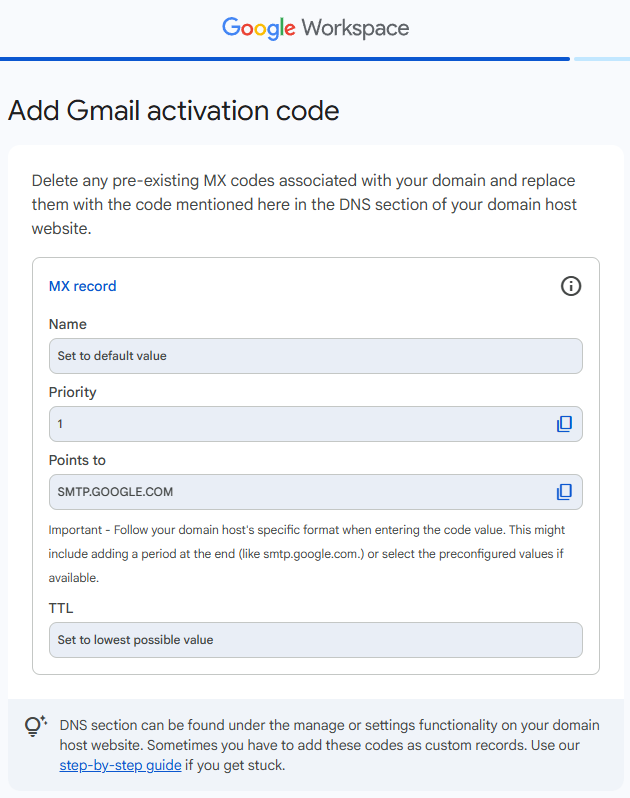Select the Points to field SMTP.GOOGLE.COM
This screenshot has width=630, height=798.
[316, 492]
